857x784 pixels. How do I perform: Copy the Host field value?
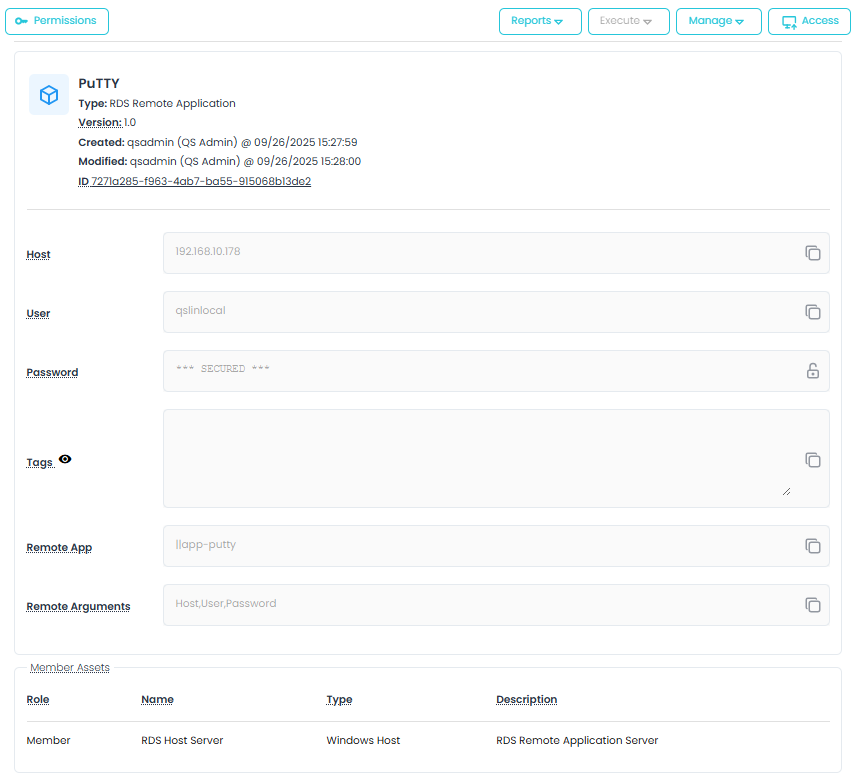click(x=813, y=253)
